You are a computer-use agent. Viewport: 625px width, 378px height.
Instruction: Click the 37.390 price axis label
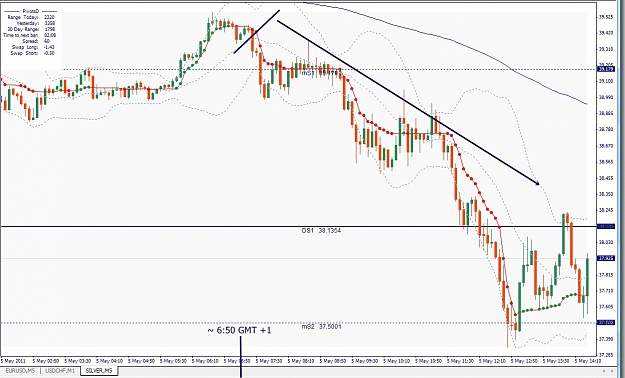[x=606, y=339]
